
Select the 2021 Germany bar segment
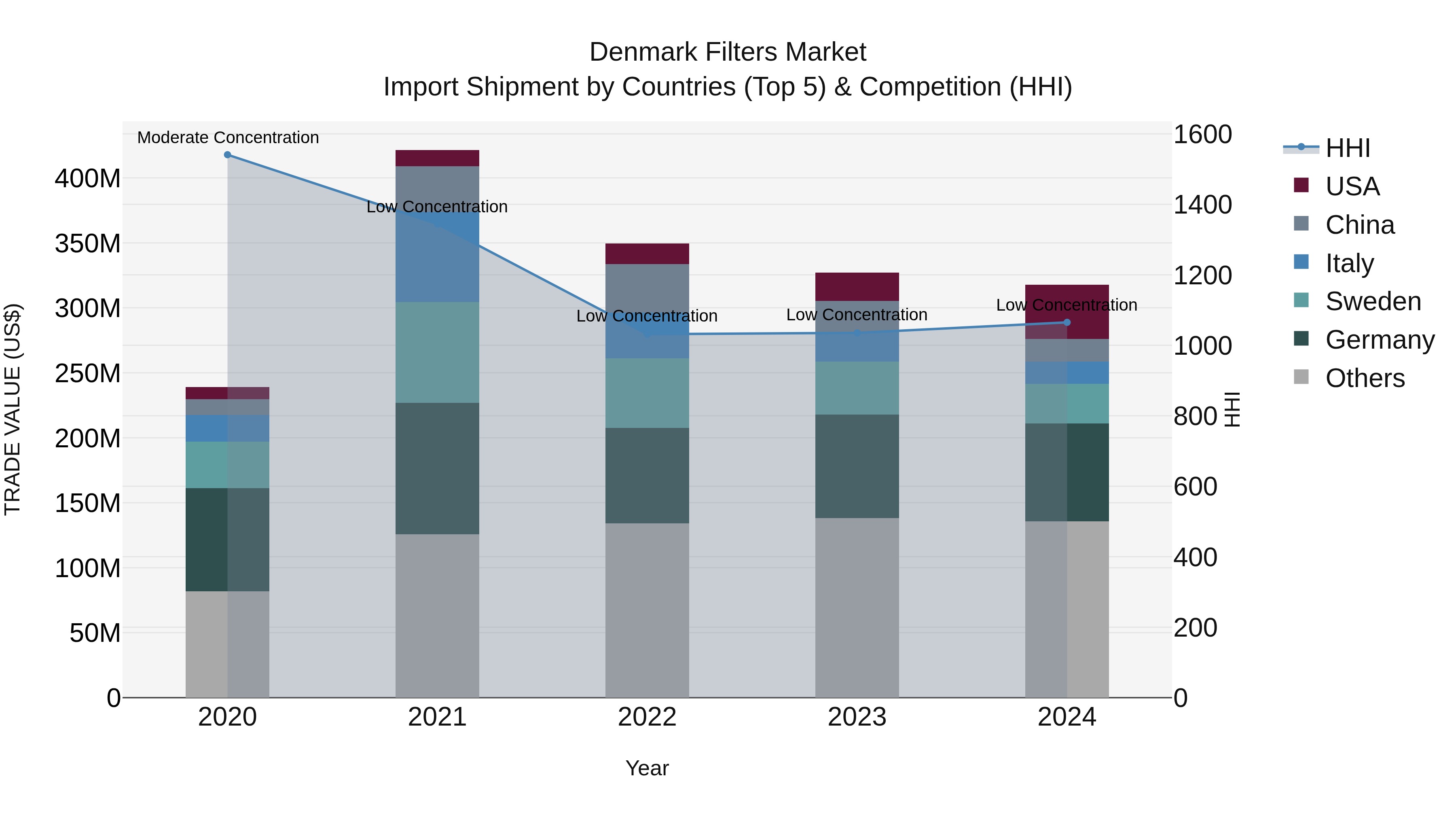(x=438, y=469)
